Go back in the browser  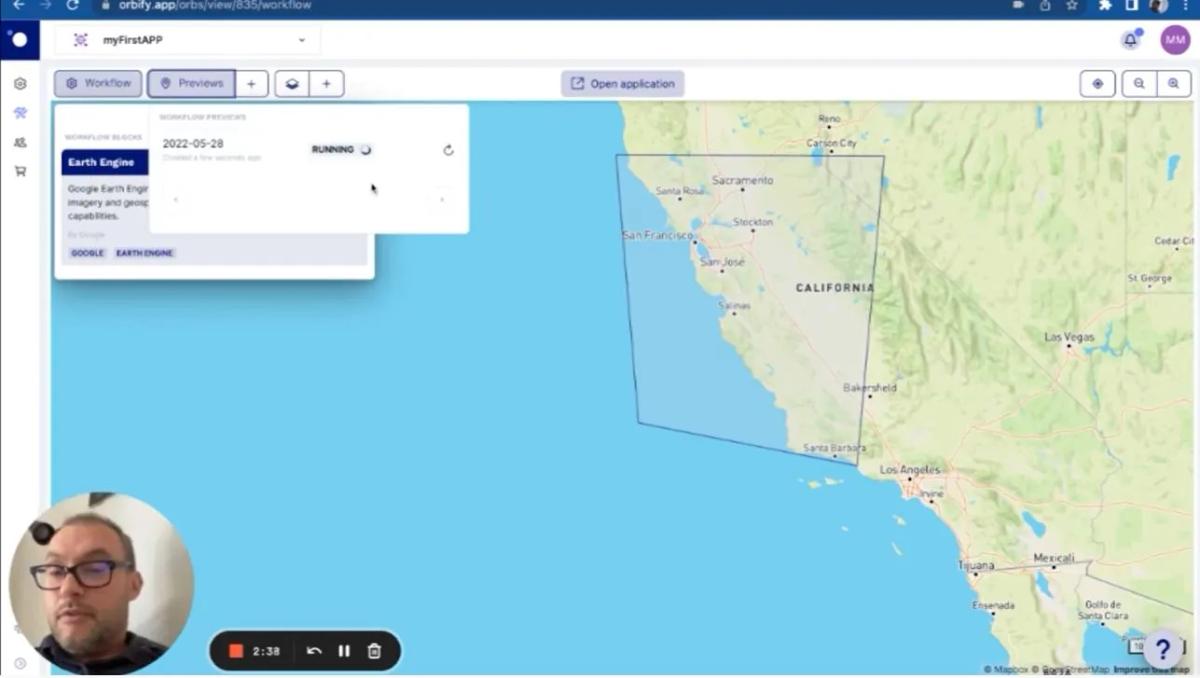pos(19,6)
